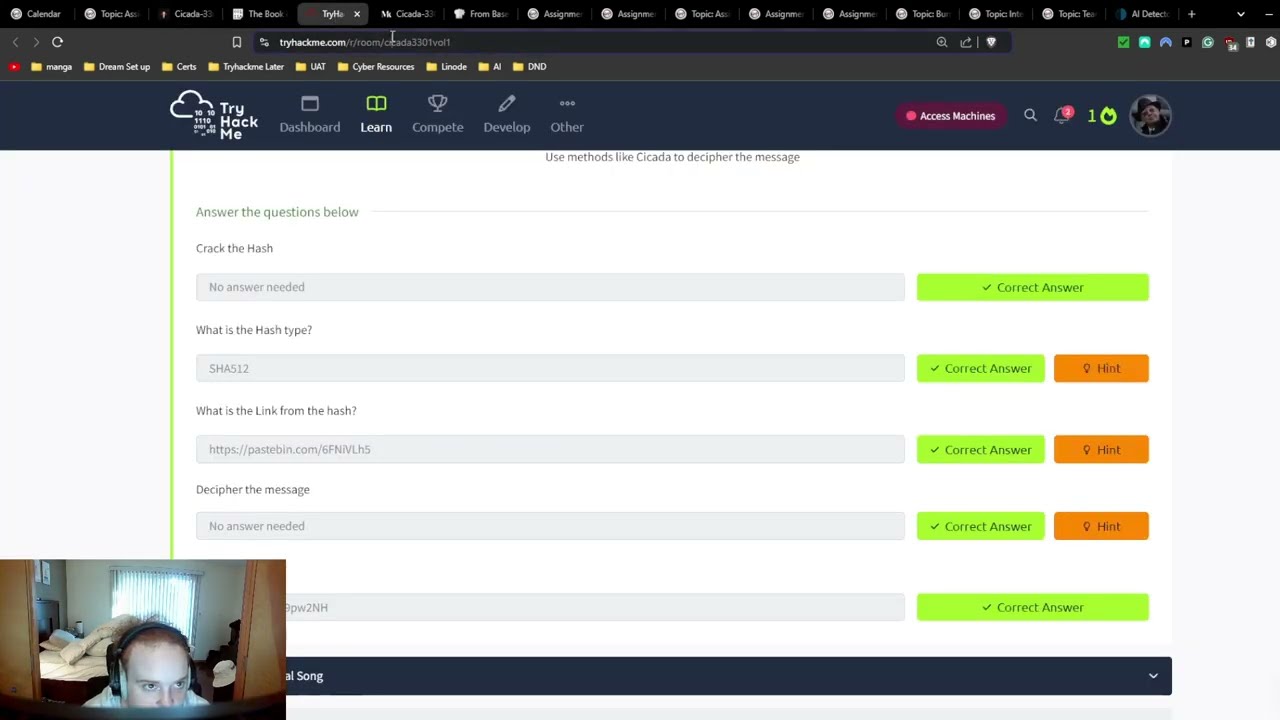Open the Dream Set up bookmarks folder
The image size is (1280, 720).
[x=117, y=67]
